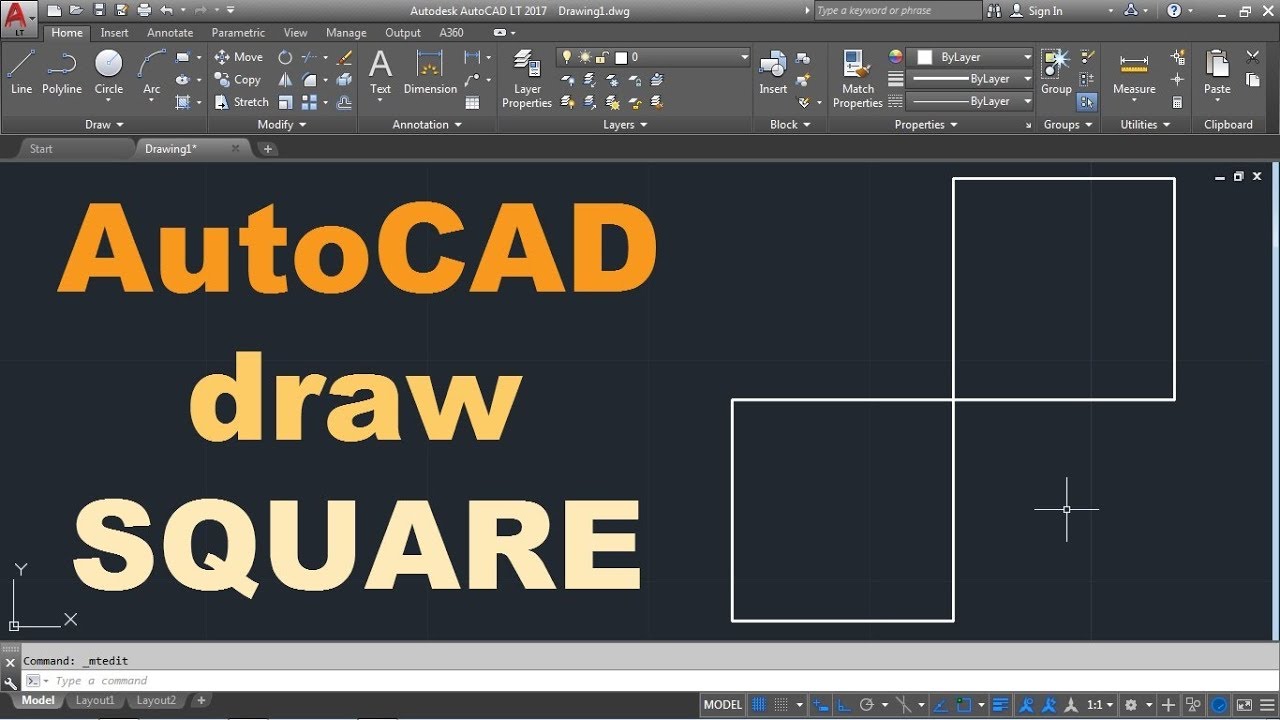
Task: Click the Copy tool
Action: click(238, 79)
